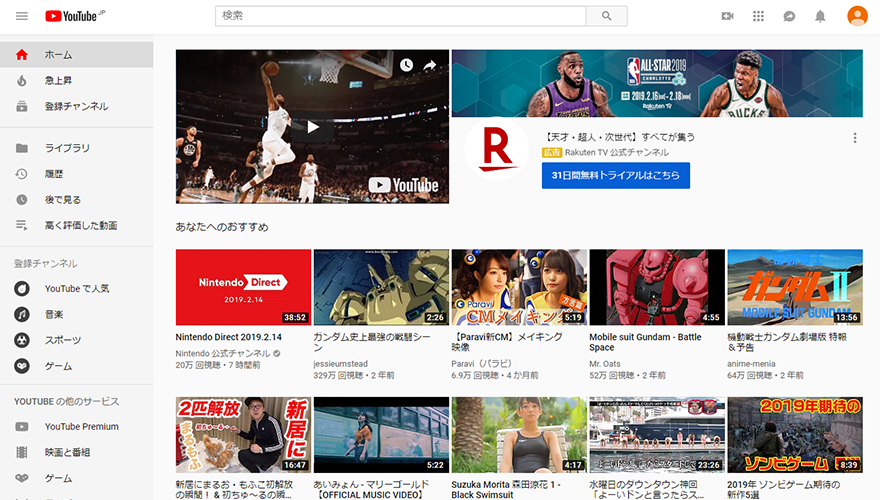Viewport: 880px width, 500px height.
Task: Click the 31日間無料トライアルはこちら button
Action: pos(616,176)
